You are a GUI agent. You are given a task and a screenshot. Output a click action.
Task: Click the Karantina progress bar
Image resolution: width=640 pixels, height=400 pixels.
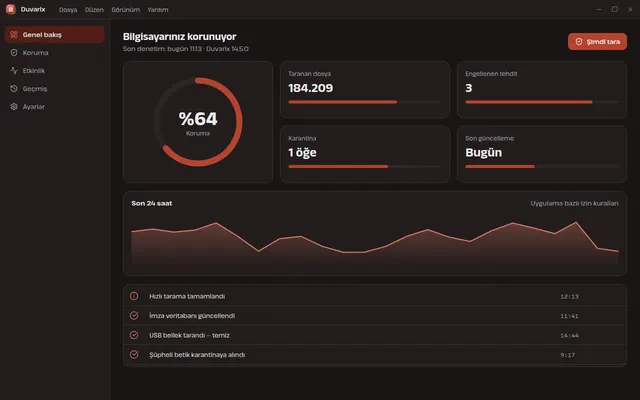click(364, 167)
